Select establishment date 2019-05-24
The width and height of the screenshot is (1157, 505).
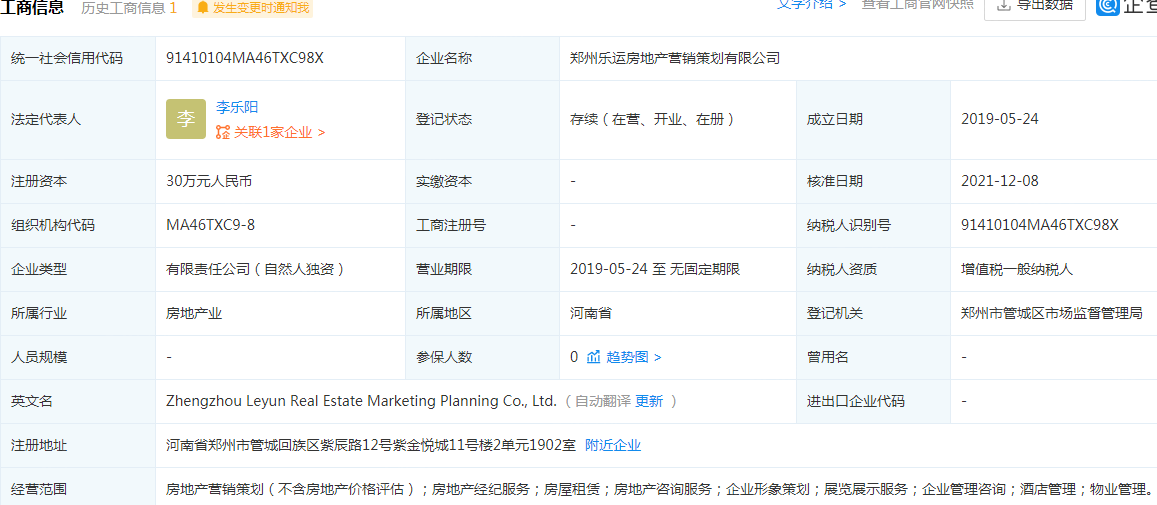pos(1000,120)
